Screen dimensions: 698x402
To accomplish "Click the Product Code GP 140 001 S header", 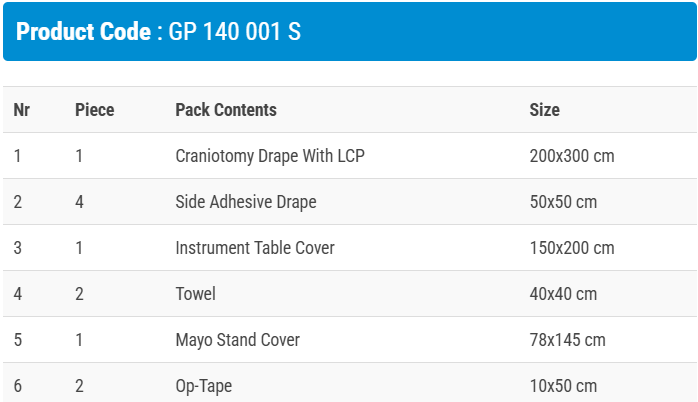I will (159, 31).
